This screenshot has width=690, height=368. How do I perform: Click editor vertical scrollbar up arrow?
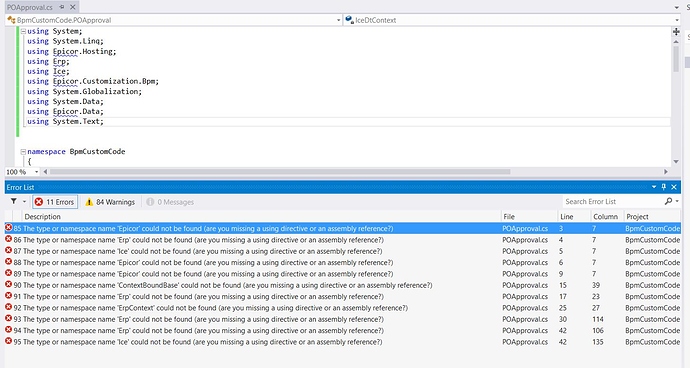676,41
